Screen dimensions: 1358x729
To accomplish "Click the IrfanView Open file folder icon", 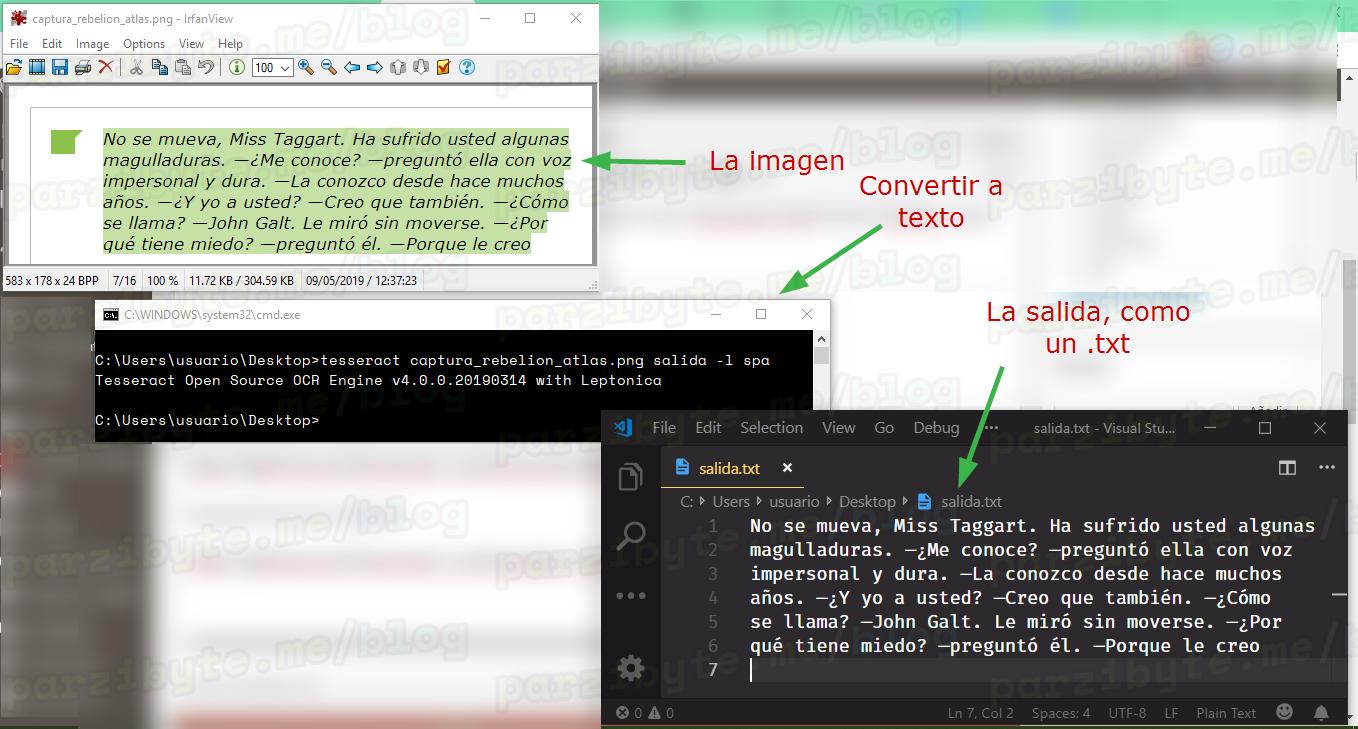I will pos(14,67).
